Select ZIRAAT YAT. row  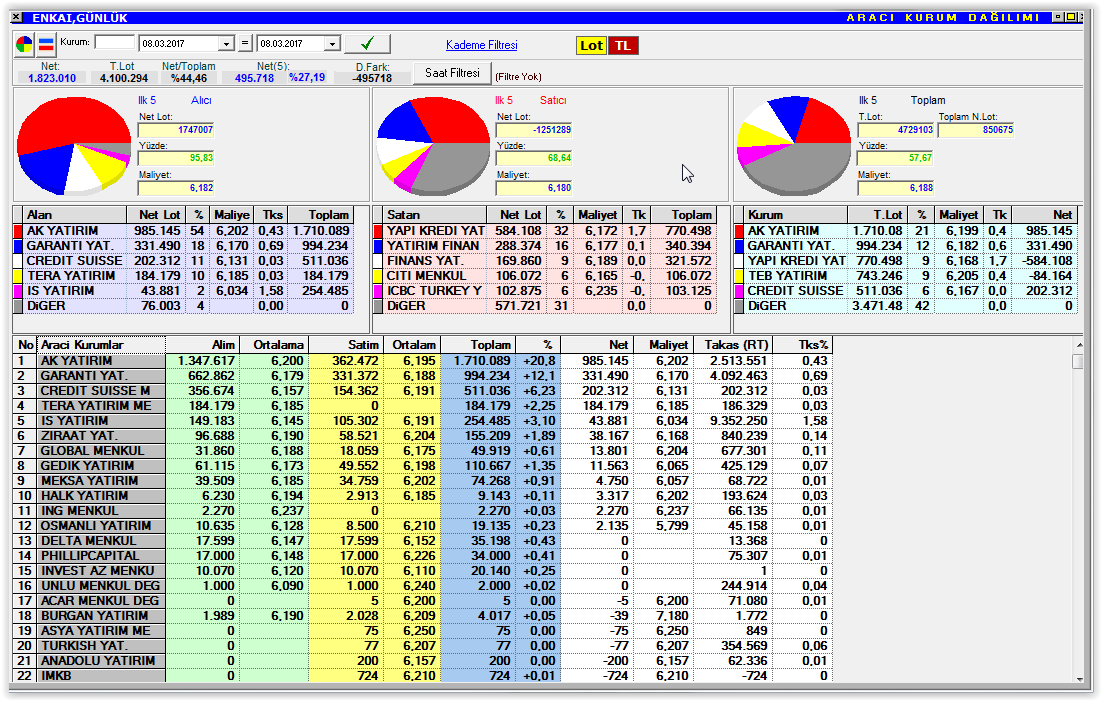click(422, 436)
